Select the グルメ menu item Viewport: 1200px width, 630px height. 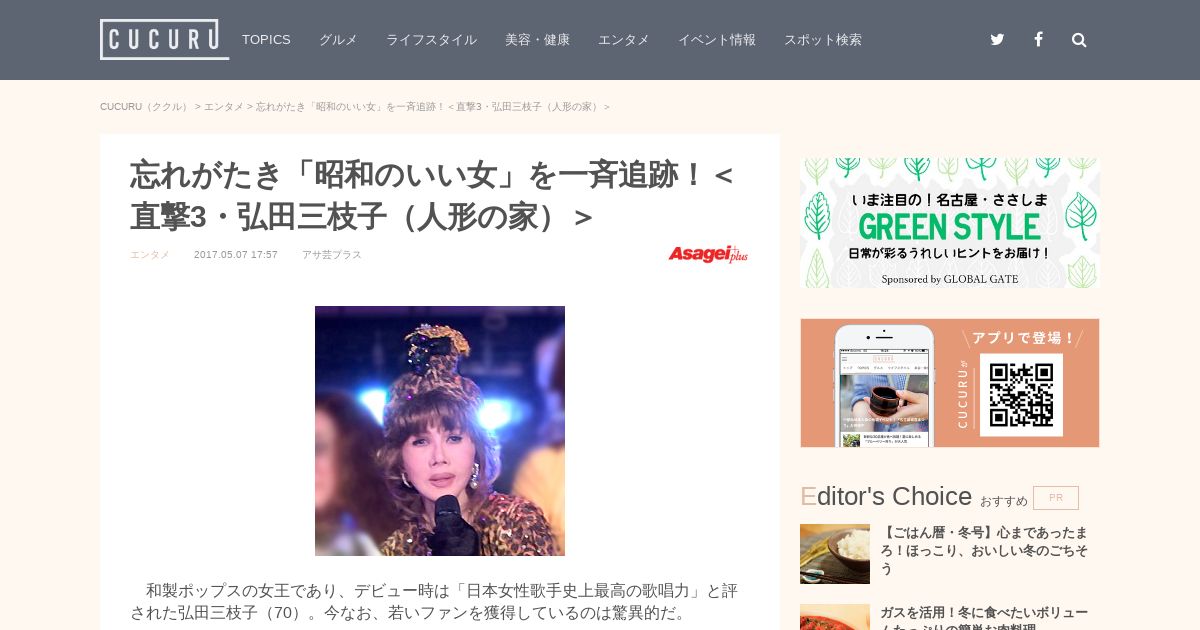pos(338,40)
